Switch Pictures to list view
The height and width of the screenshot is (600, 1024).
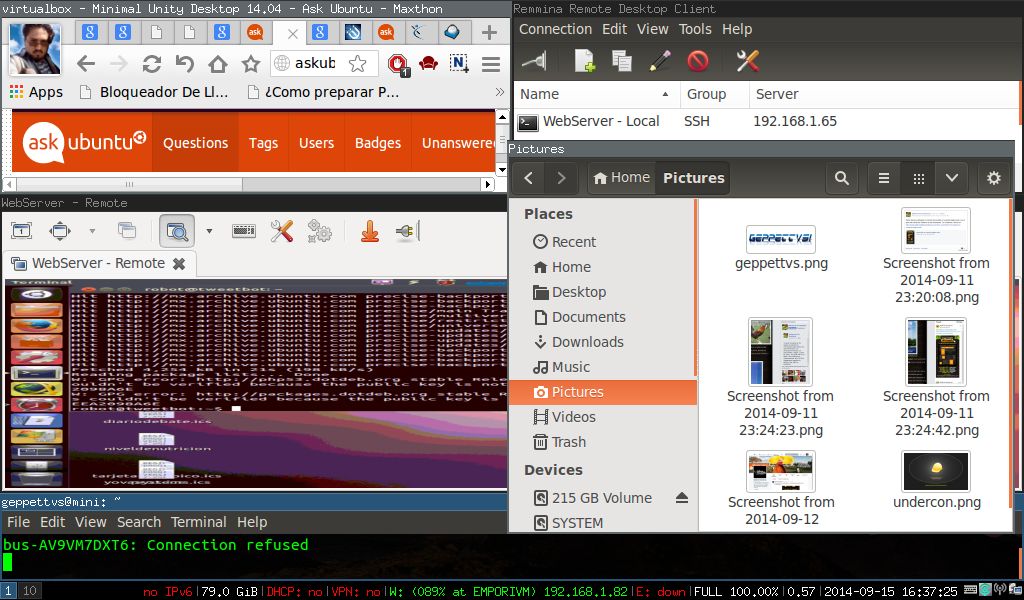884,178
